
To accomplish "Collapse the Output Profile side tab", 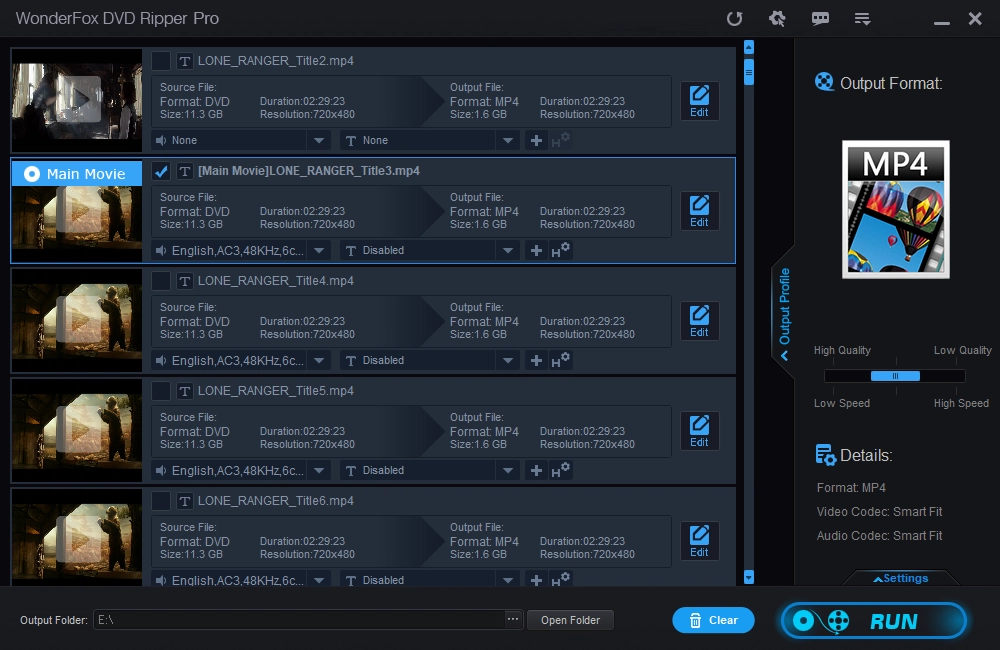I will pos(785,310).
